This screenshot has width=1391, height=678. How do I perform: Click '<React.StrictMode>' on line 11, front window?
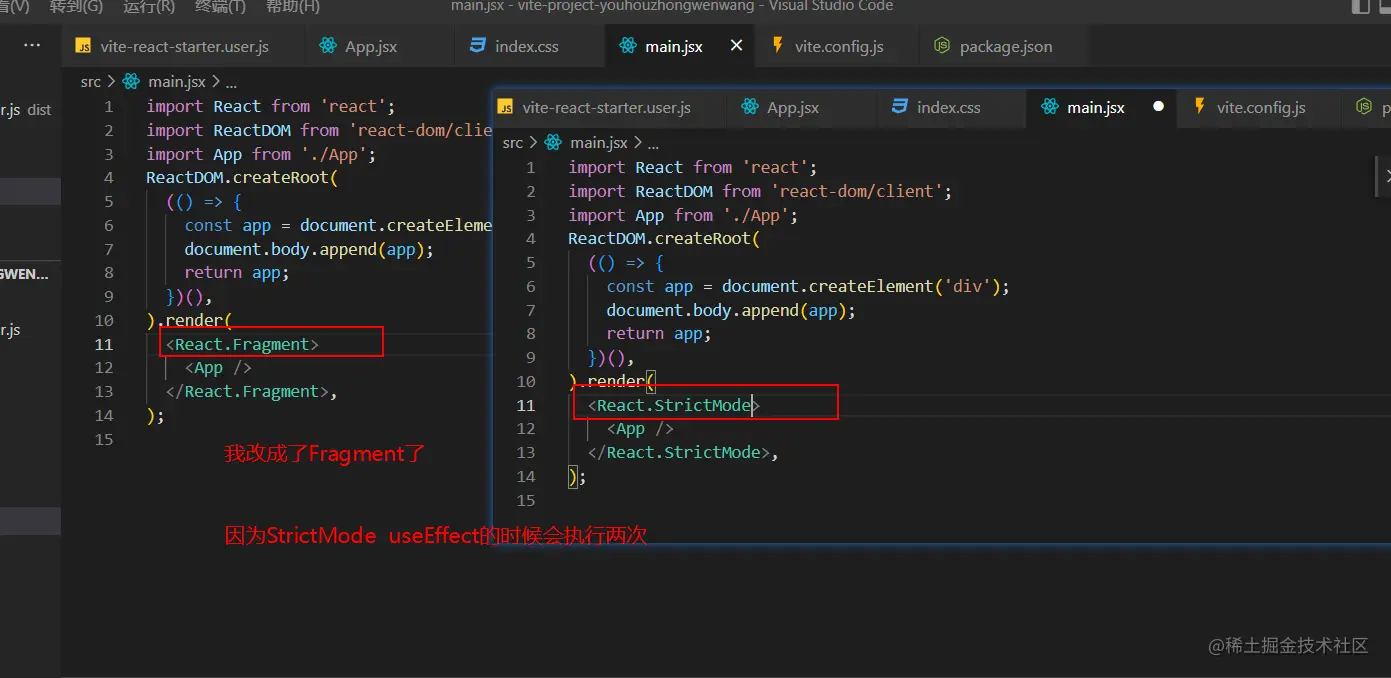674,405
